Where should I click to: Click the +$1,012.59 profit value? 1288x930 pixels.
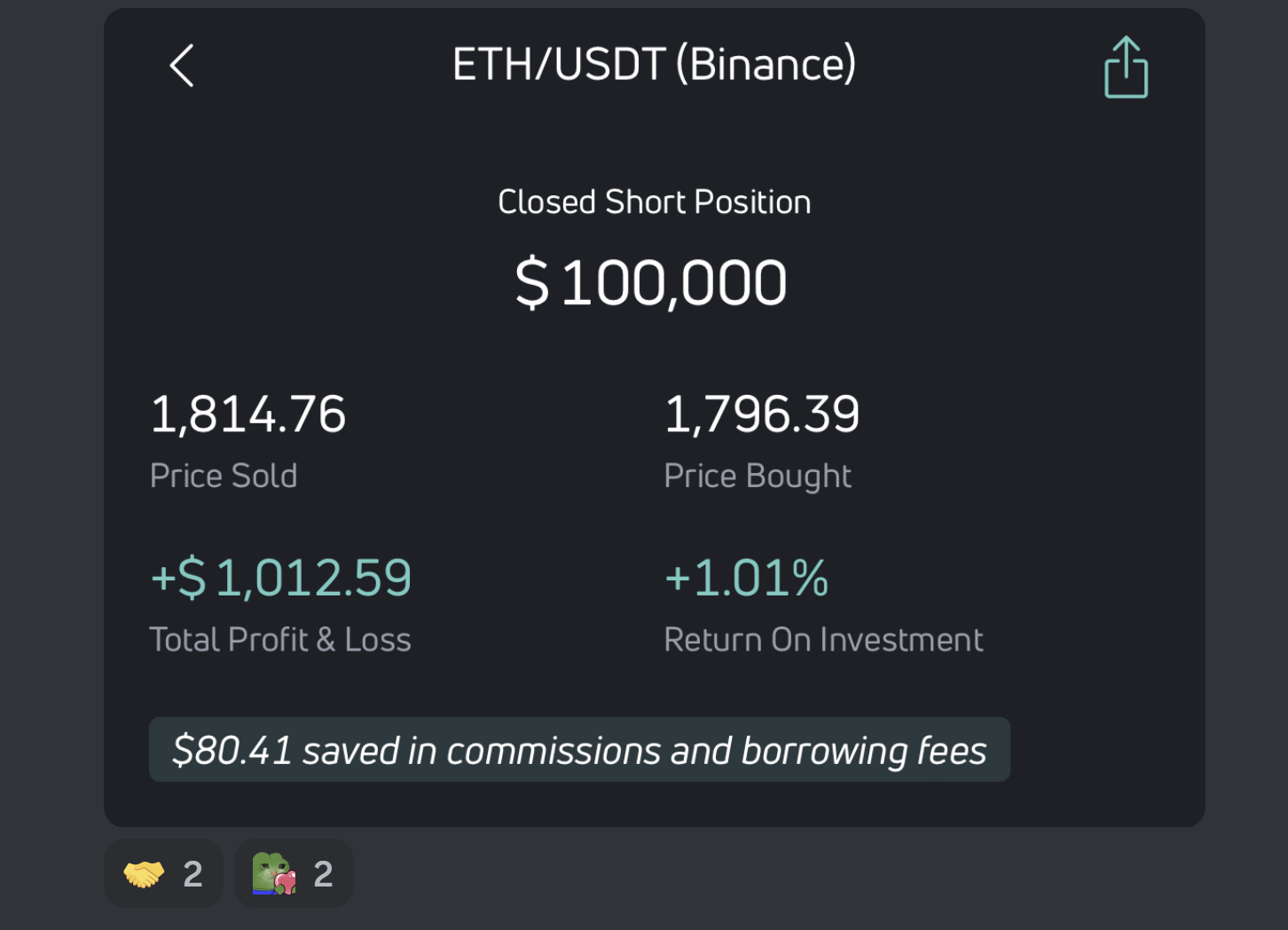point(281,578)
